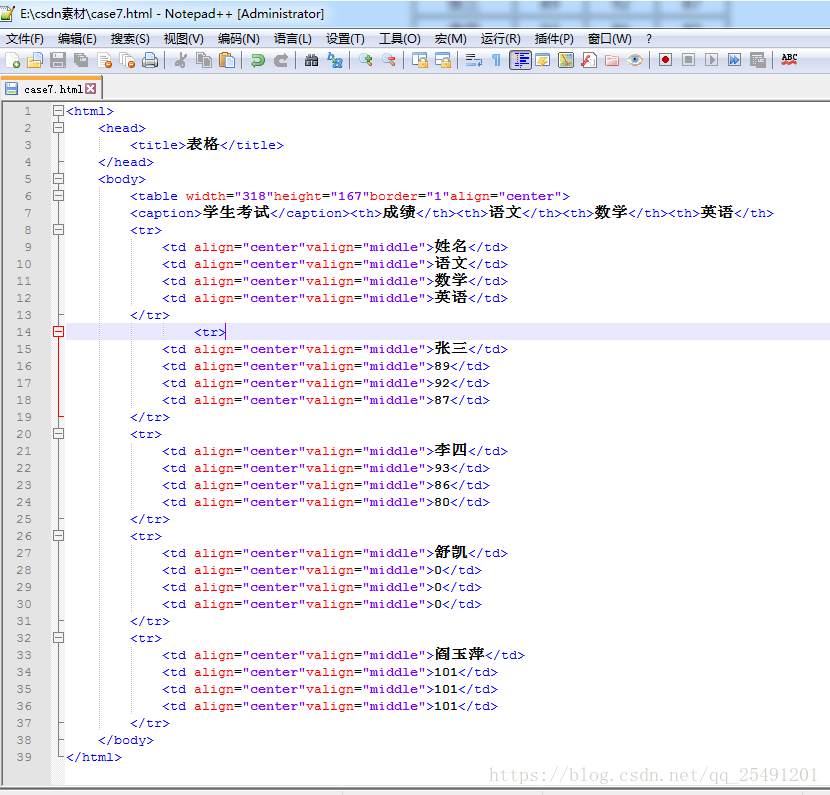Collapse the body block on line 5

point(58,179)
